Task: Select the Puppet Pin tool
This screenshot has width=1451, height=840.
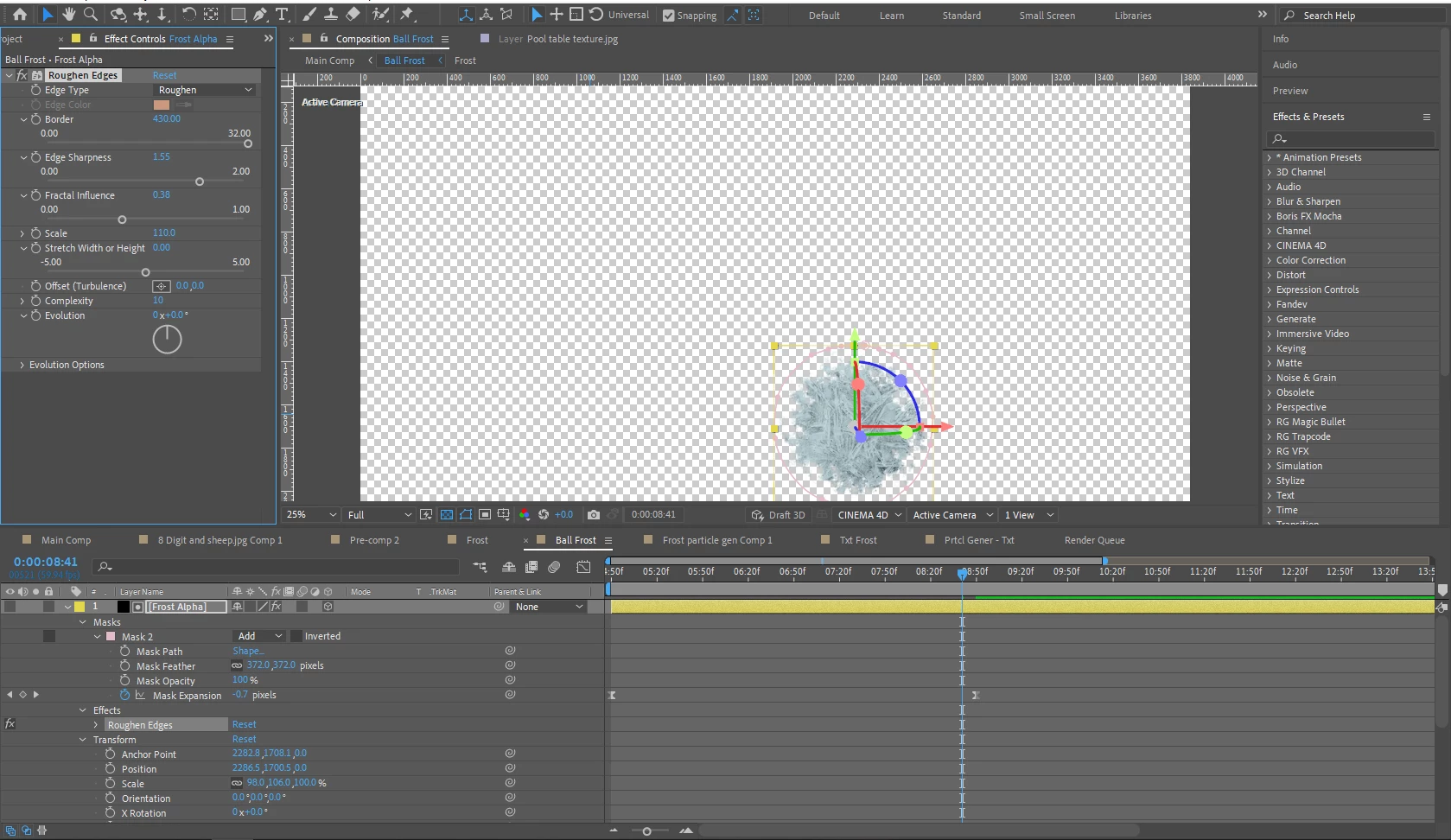Action: [x=407, y=14]
